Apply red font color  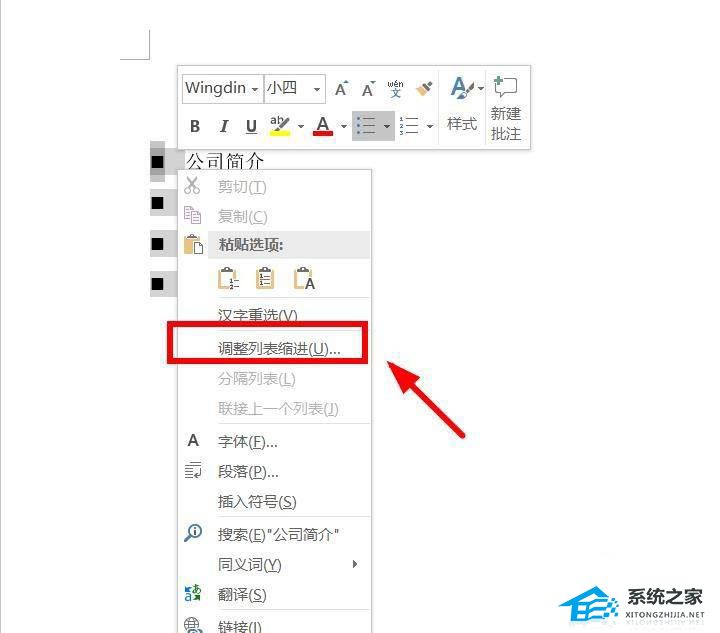[x=323, y=125]
